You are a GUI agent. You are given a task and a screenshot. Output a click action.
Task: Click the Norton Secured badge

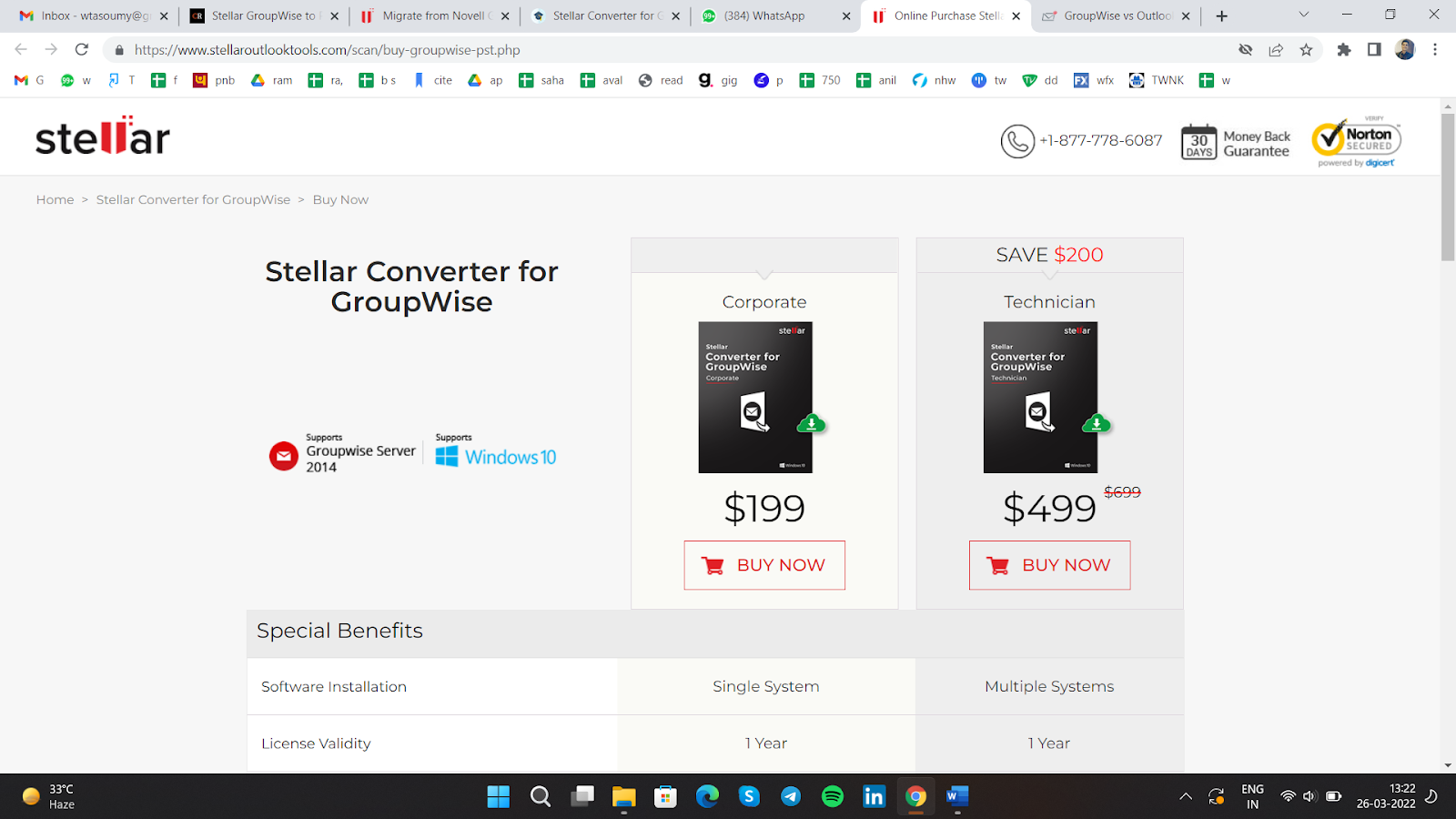point(1356,142)
